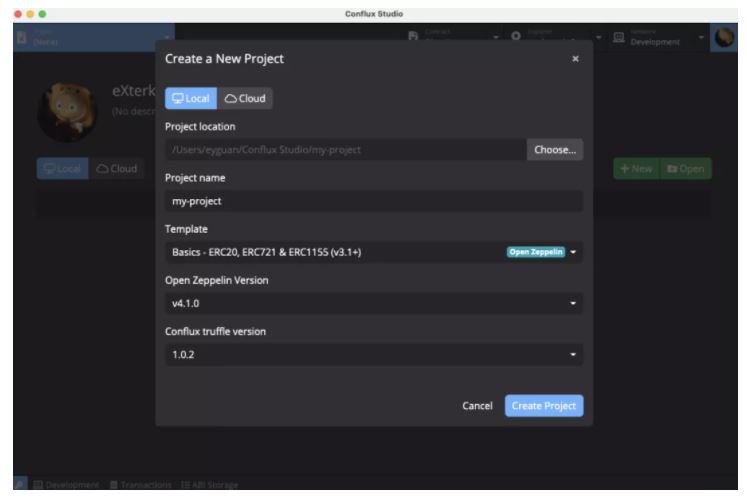This screenshot has width=747, height=499.
Task: Open the Conflux truffle version 1.0.2 dropdown
Action: pos(374,355)
